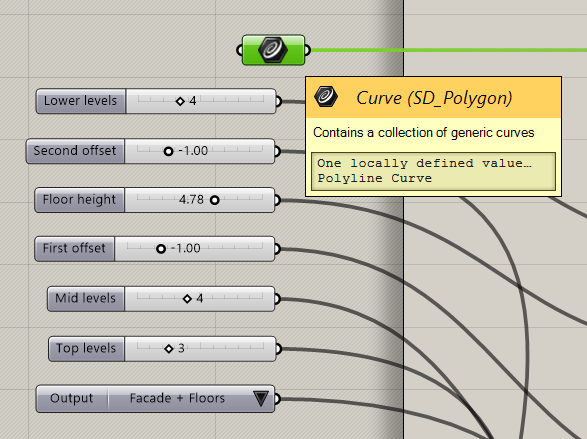
Task: Click the Curve component input grip
Action: [x=240, y=50]
